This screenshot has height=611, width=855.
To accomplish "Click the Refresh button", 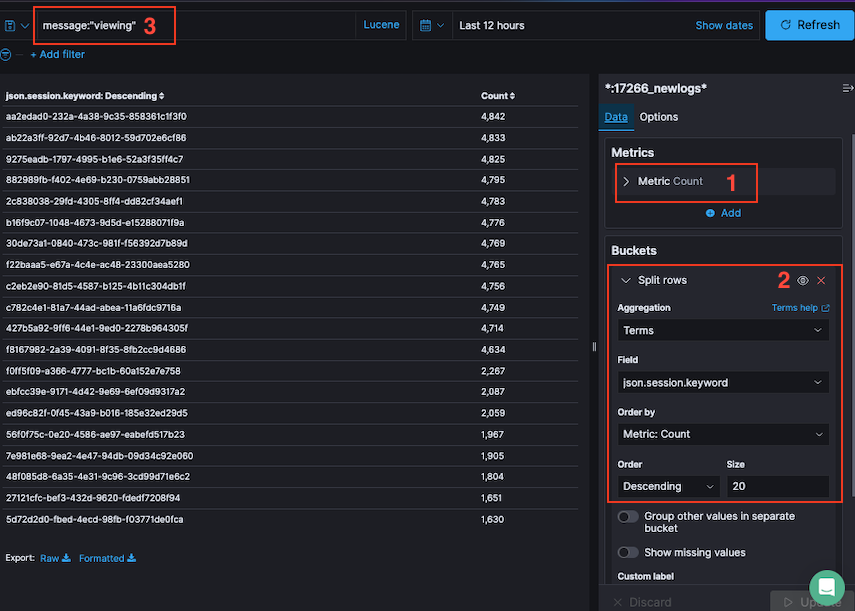I will click(809, 25).
